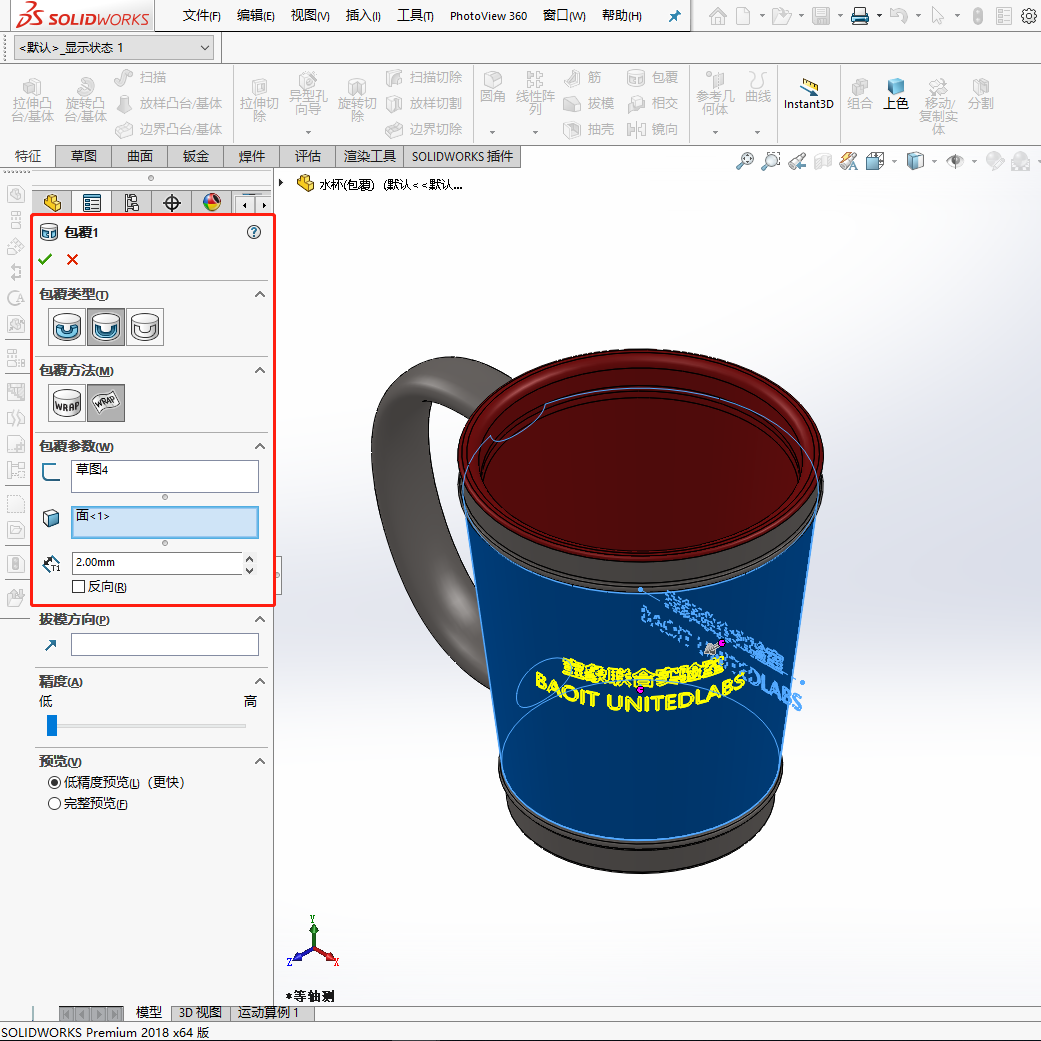
Task: Click the 镜向 mirror tool
Action: [x=653, y=129]
